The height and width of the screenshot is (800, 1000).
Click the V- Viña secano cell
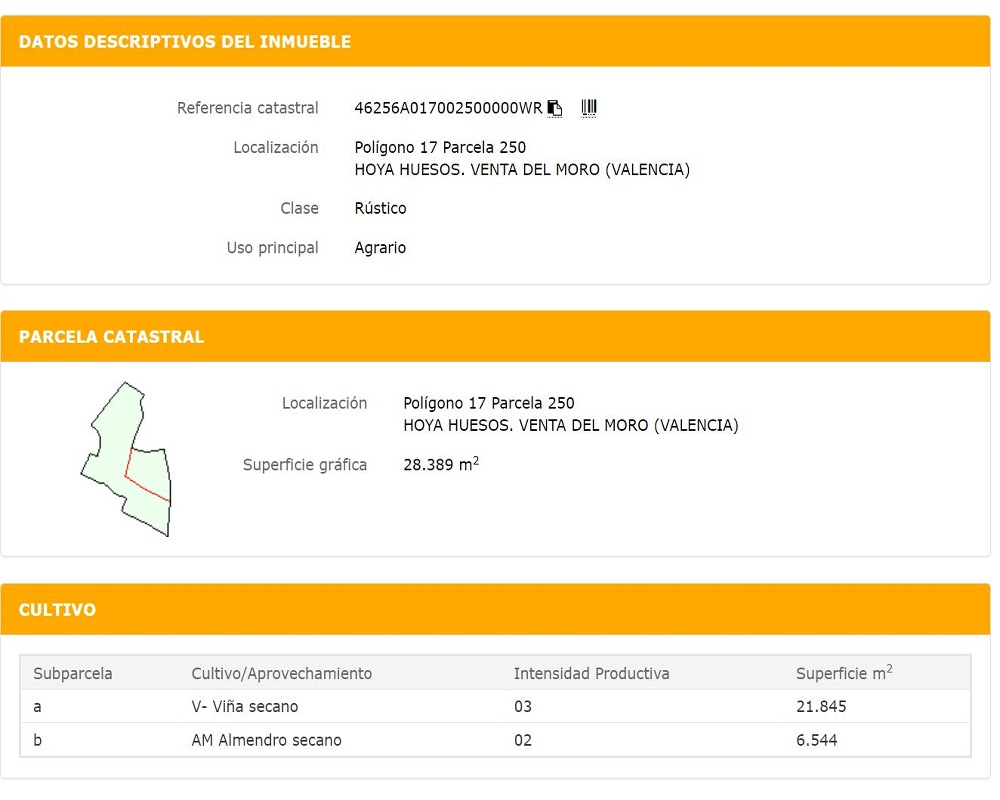(x=244, y=707)
